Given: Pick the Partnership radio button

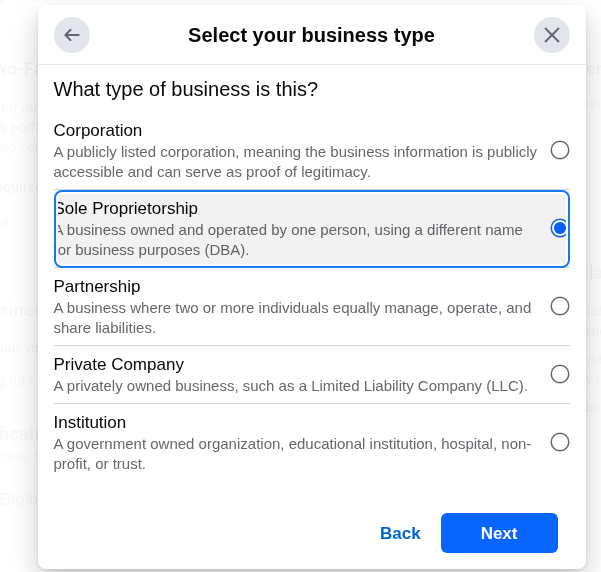Looking at the screenshot, I should (x=560, y=306).
